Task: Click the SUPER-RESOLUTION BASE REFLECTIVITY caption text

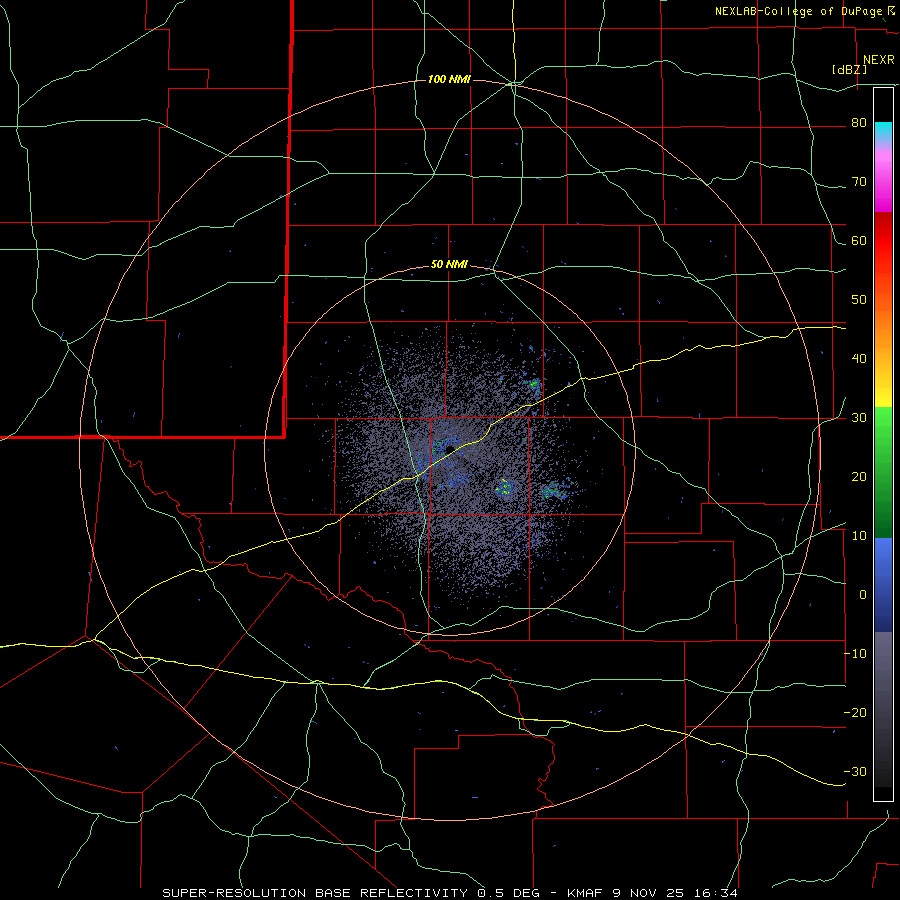Action: (x=315, y=893)
